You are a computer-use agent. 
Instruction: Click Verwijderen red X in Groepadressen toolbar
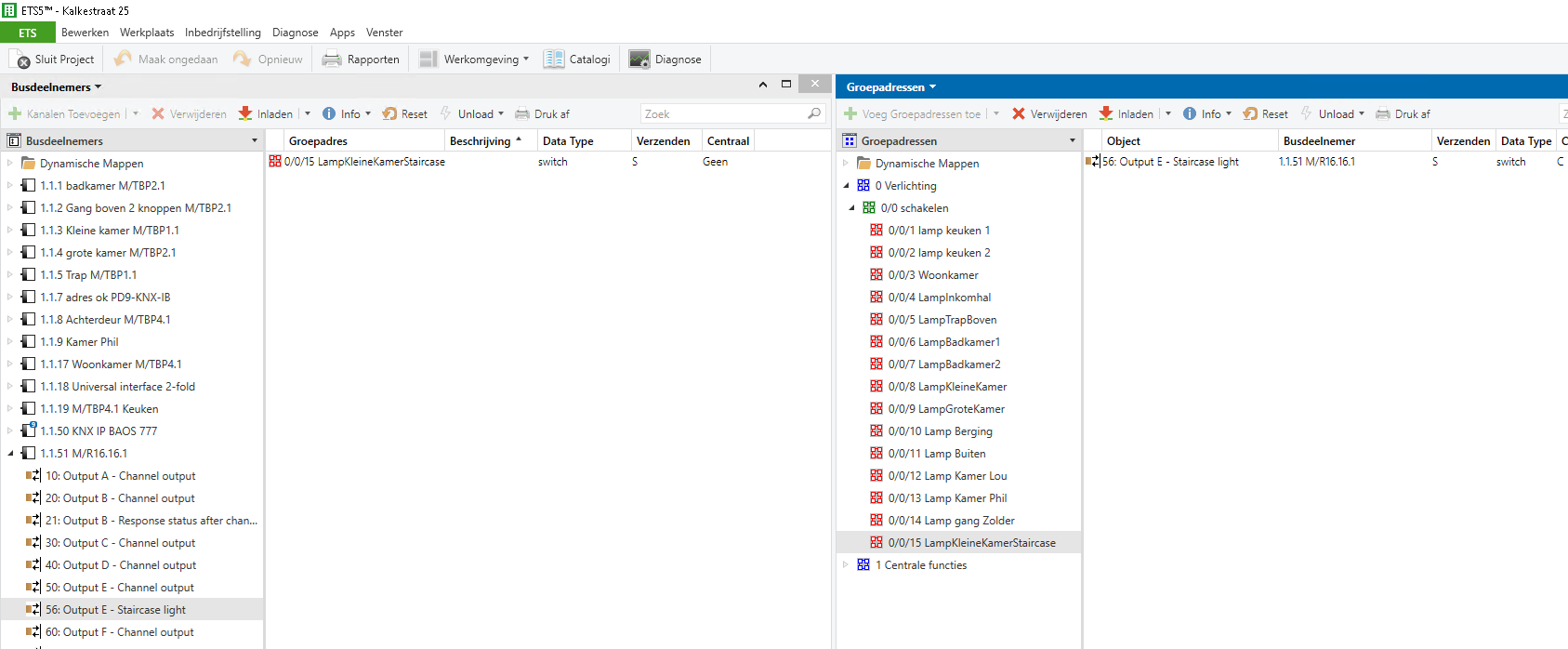pyautogui.click(x=1019, y=113)
